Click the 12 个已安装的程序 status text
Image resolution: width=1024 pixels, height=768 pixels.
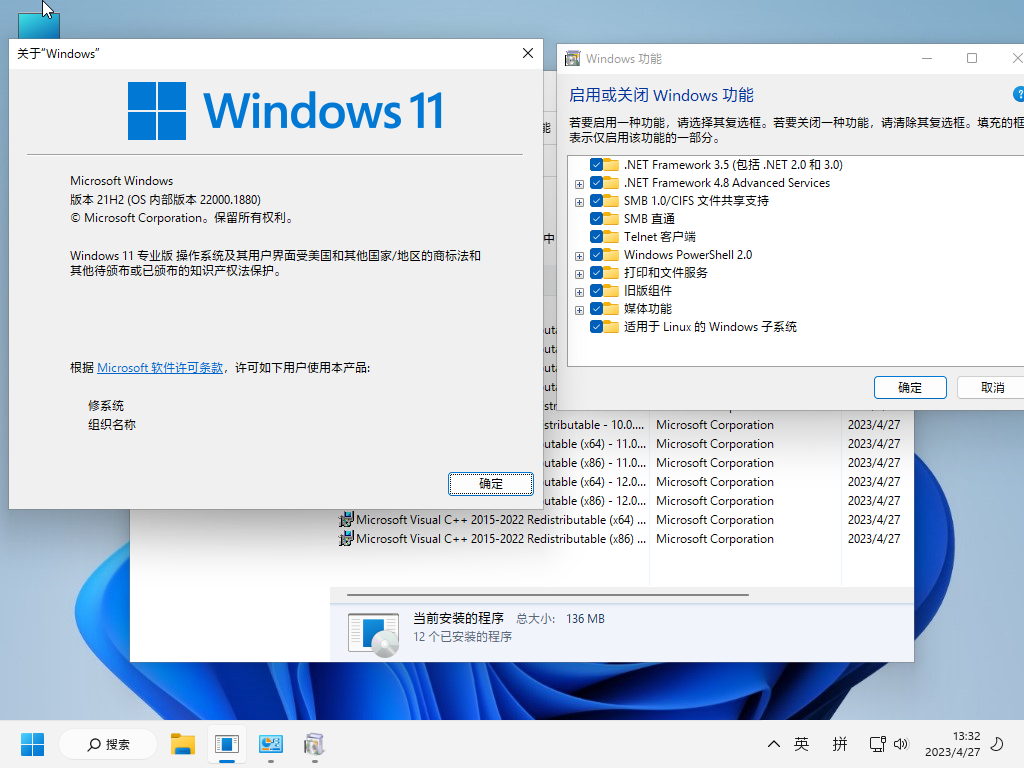click(462, 637)
